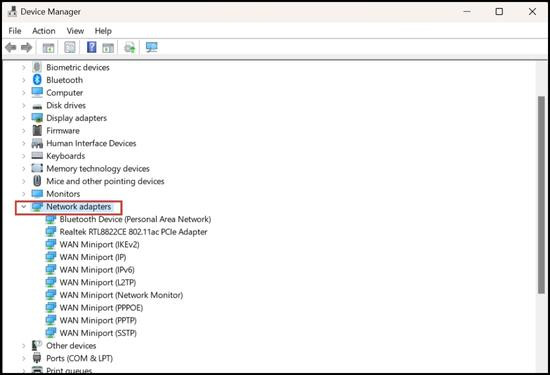Click the vertical scrollbar thumb
This screenshot has width=550, height=375.
pos(542,195)
